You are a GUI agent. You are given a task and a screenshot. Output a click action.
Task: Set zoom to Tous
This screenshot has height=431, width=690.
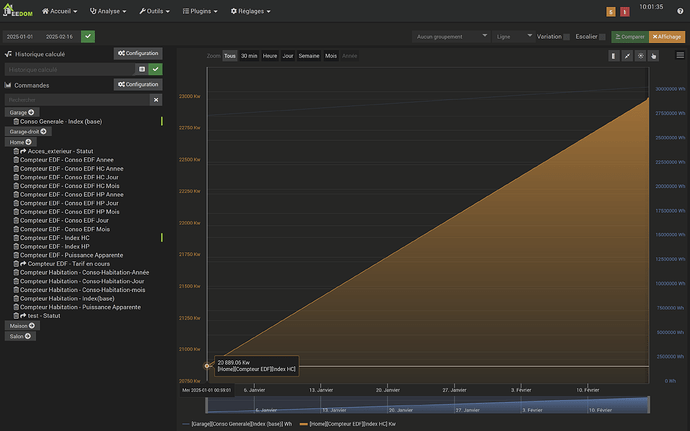[230, 56]
